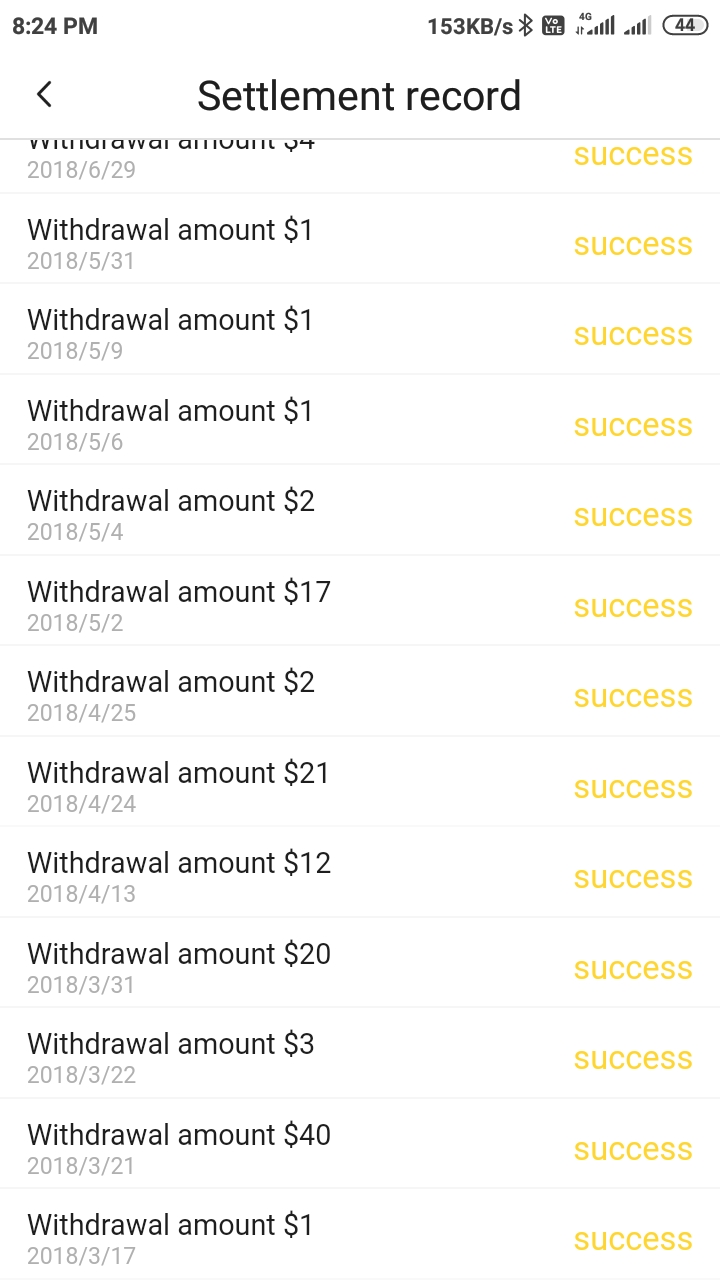The width and height of the screenshot is (720, 1280).
Task: Tap the VoLTE status icon
Action: (x=553, y=26)
